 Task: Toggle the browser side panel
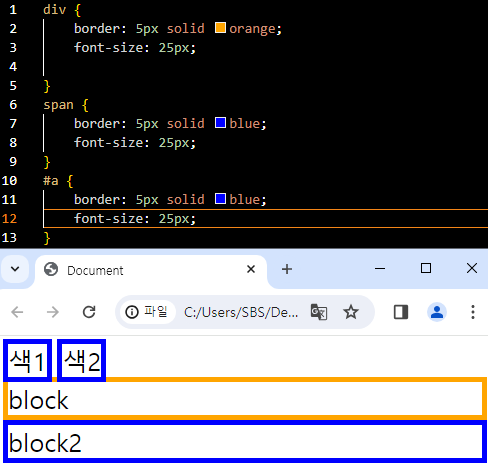point(401,312)
